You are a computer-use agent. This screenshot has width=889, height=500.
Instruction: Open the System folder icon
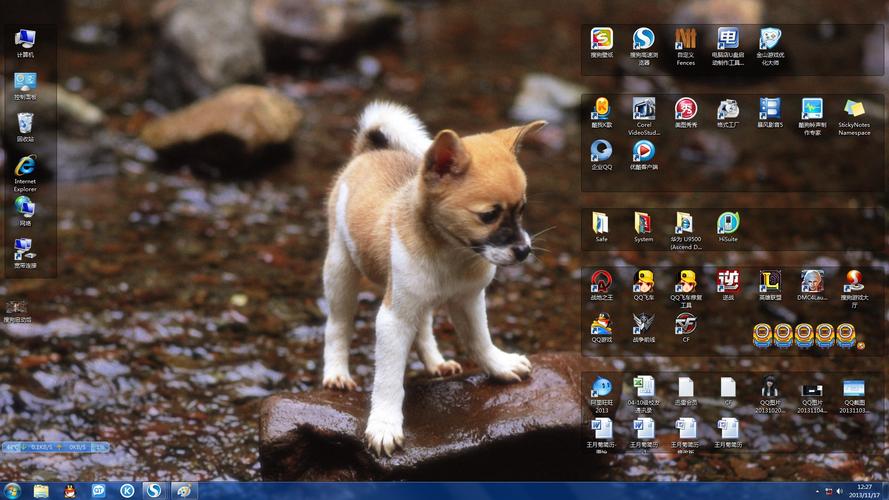644,223
